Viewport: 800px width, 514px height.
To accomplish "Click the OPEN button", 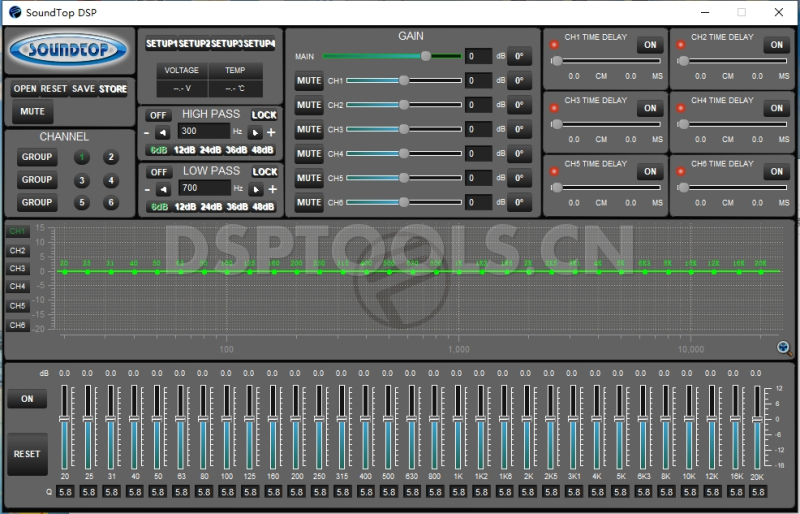I will click(x=25, y=89).
